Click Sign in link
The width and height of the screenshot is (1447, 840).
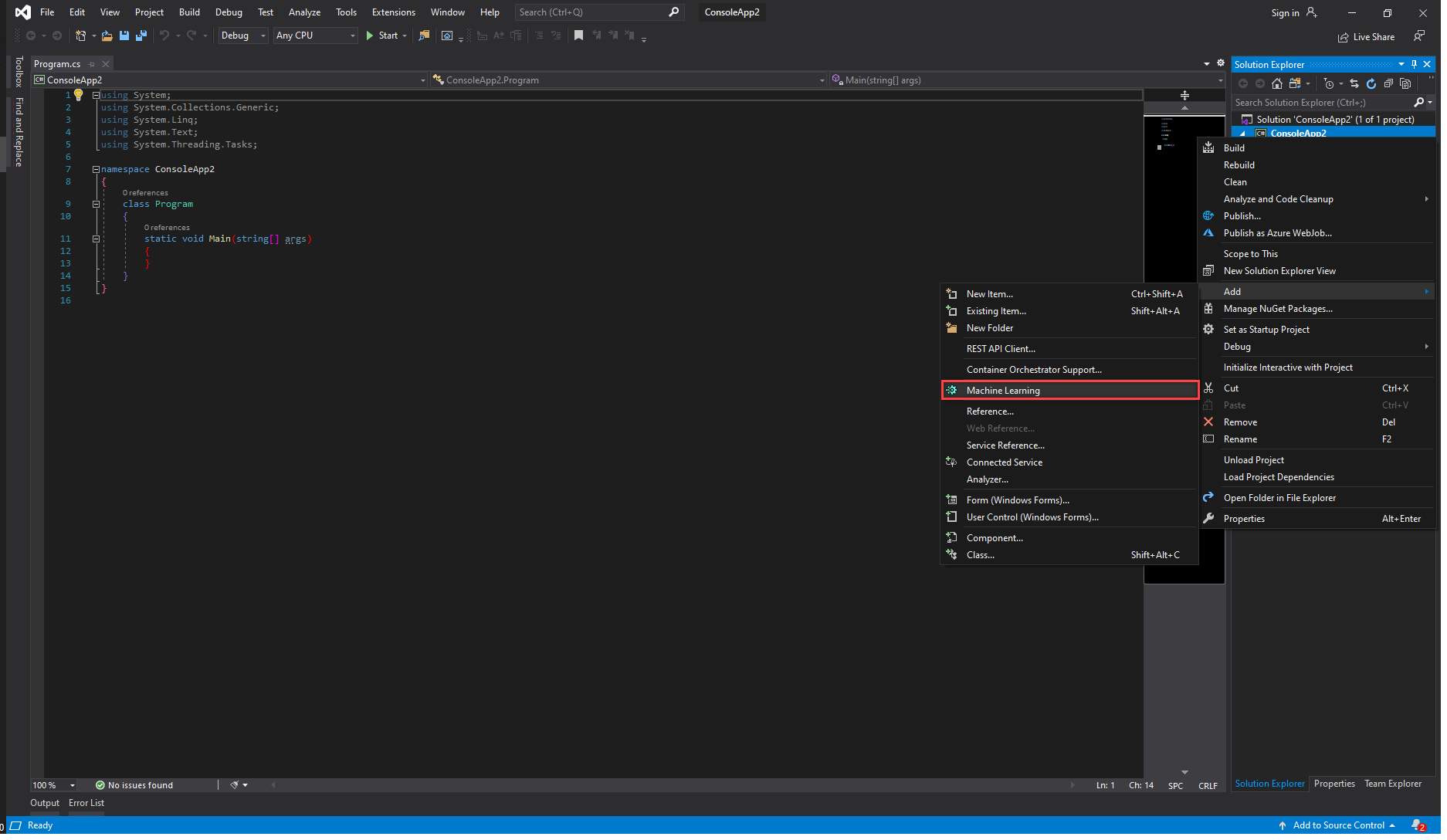pos(1285,13)
